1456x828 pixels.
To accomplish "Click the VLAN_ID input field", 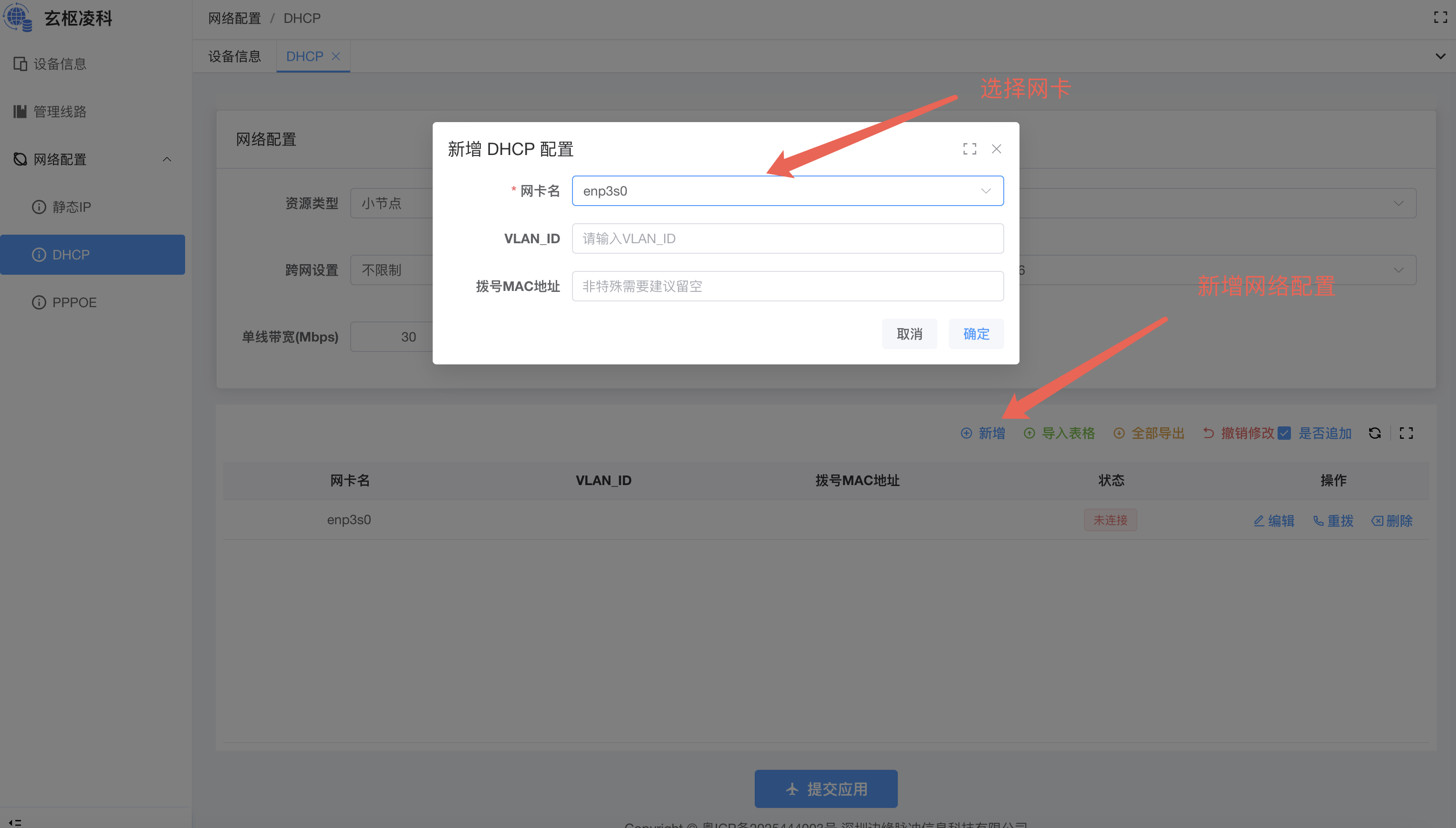I will tap(787, 239).
